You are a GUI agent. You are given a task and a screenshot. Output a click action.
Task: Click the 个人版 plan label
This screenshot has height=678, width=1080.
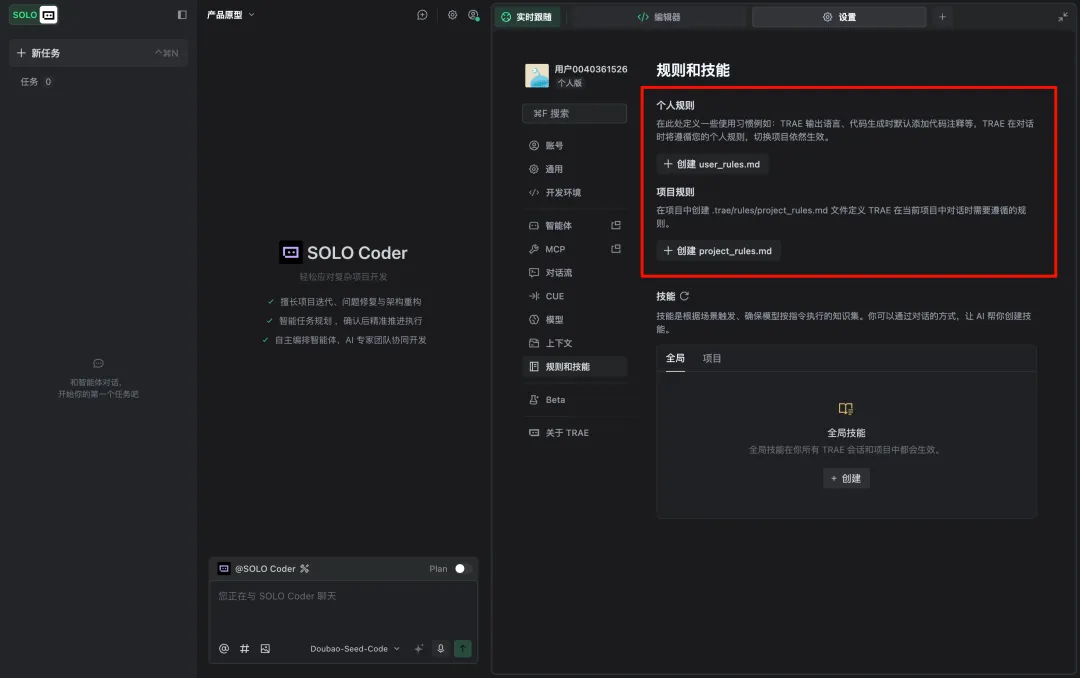[570, 83]
